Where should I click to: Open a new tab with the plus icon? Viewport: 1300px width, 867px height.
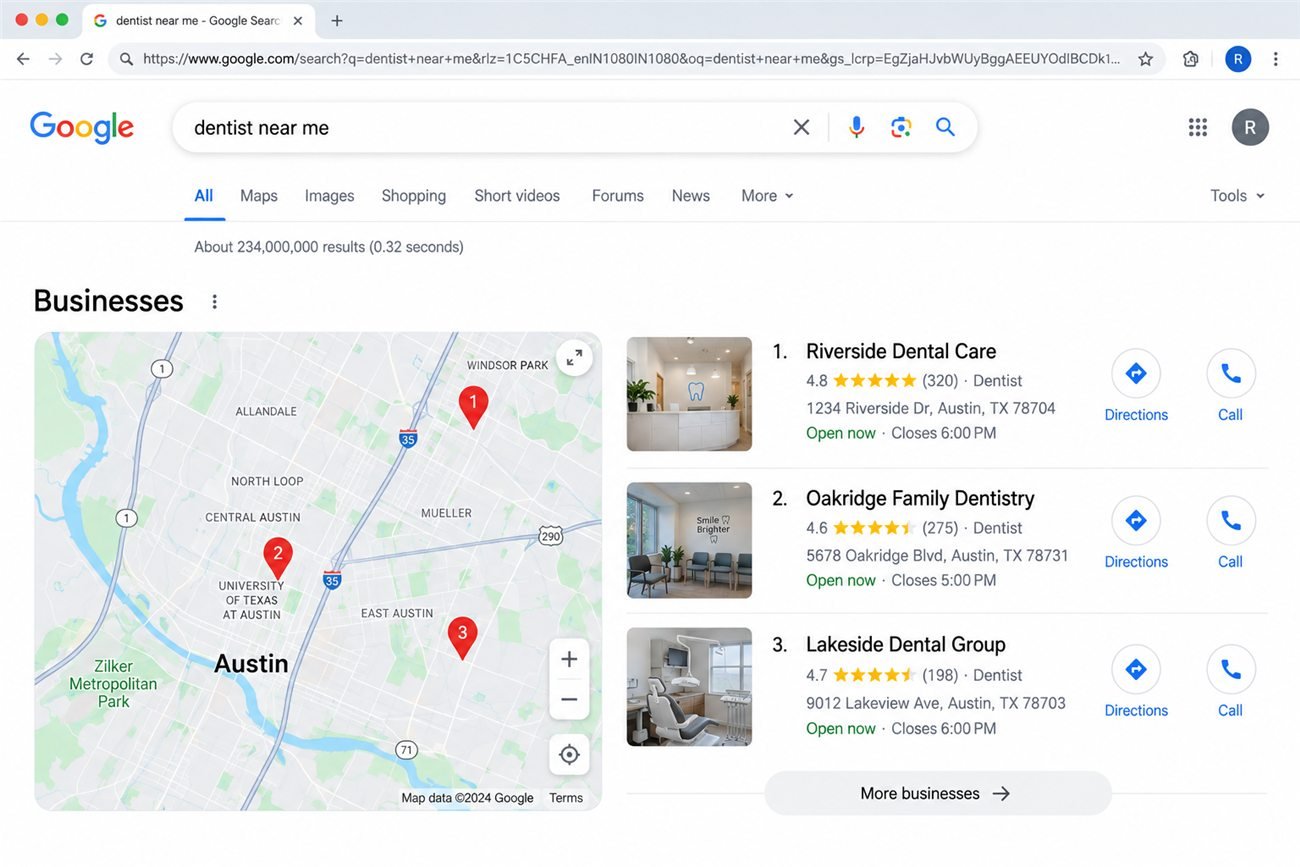tap(337, 20)
